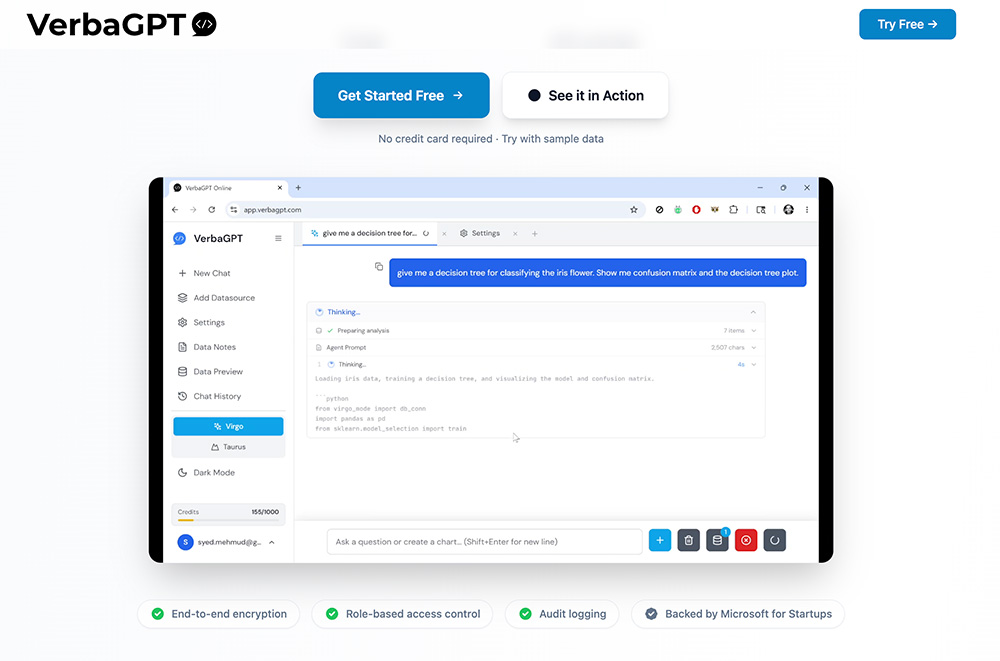
Task: Click the database icon with badge
Action: click(717, 540)
